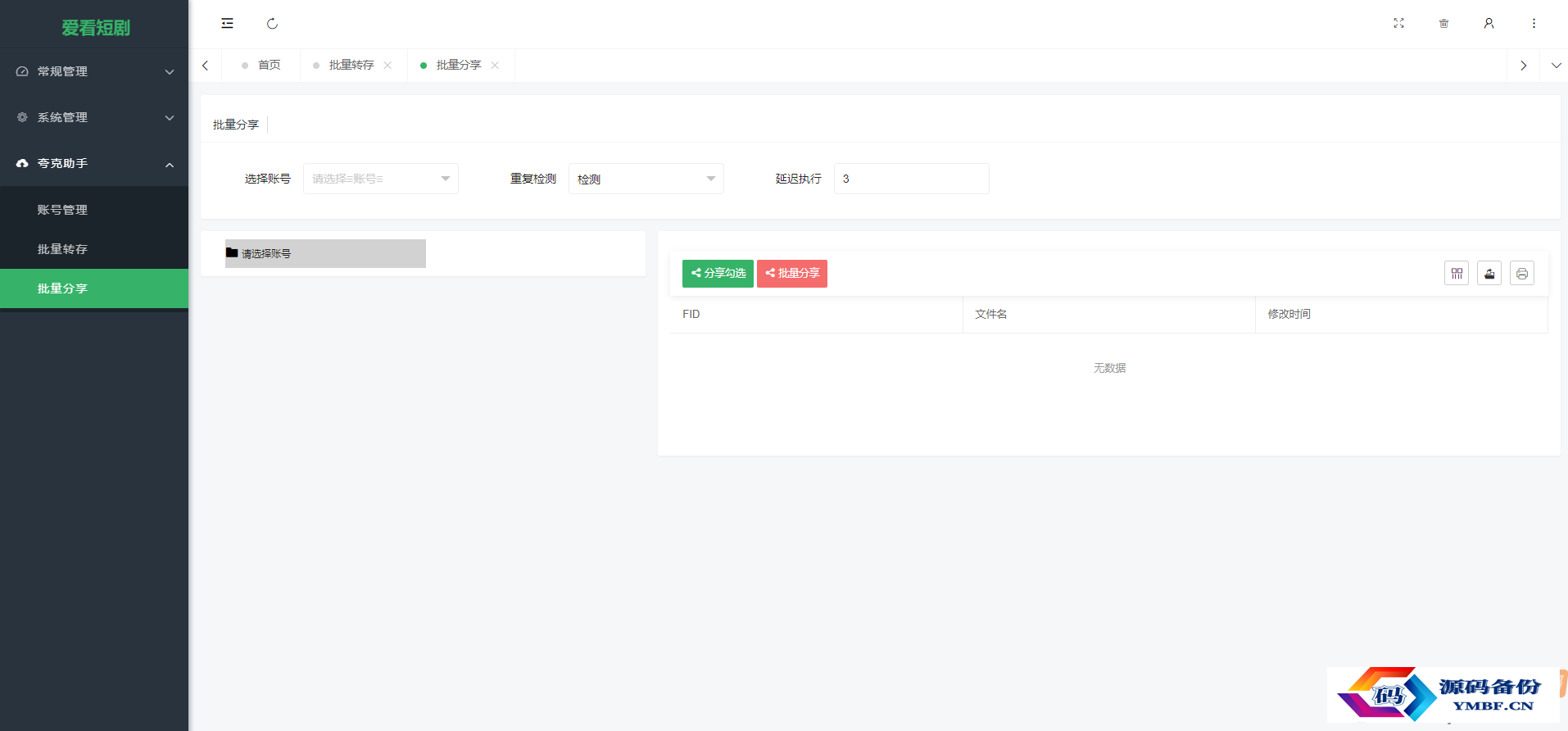1568x731 pixels.
Task: Switch to the 首页 tab
Action: (261, 66)
